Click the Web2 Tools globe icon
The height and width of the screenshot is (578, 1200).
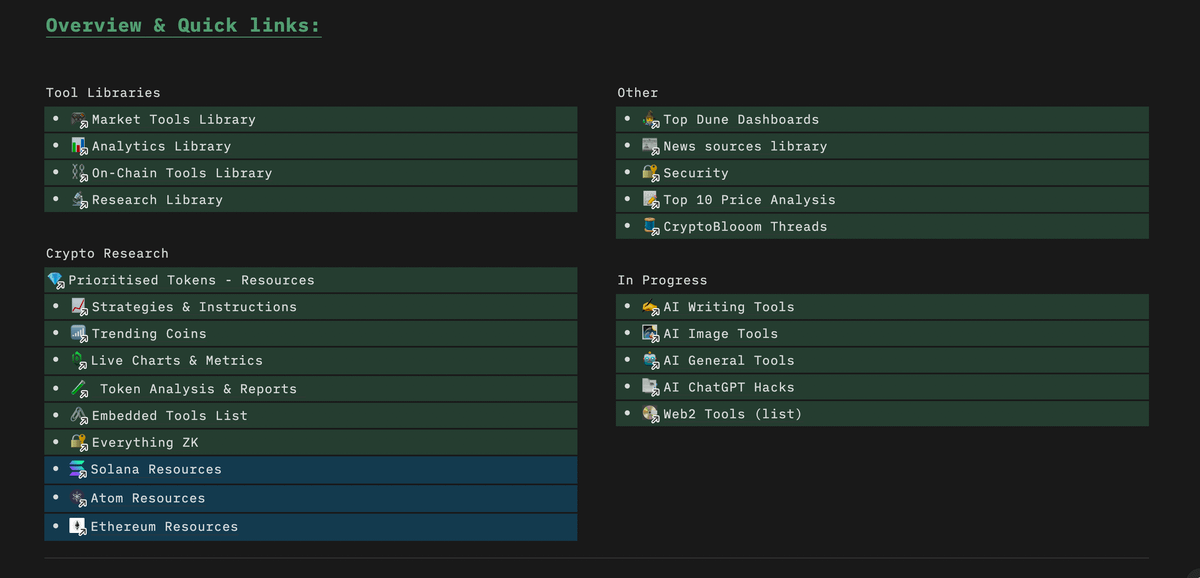point(651,414)
